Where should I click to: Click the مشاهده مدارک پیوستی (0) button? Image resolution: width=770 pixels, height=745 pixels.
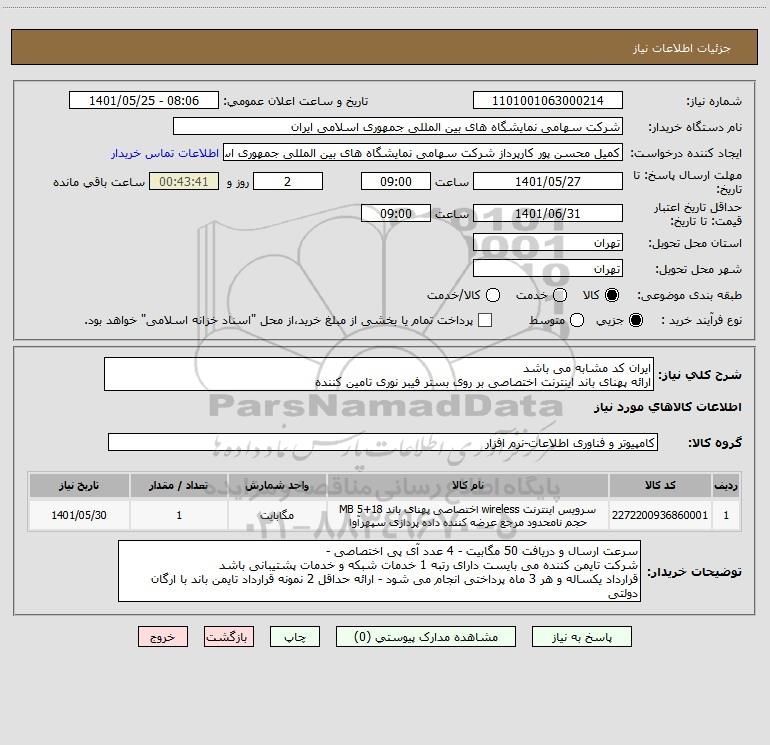click(x=426, y=637)
